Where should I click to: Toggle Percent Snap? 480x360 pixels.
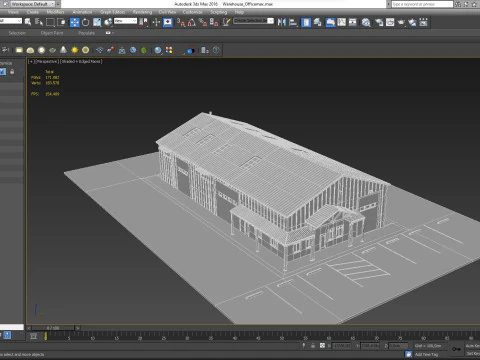203,22
